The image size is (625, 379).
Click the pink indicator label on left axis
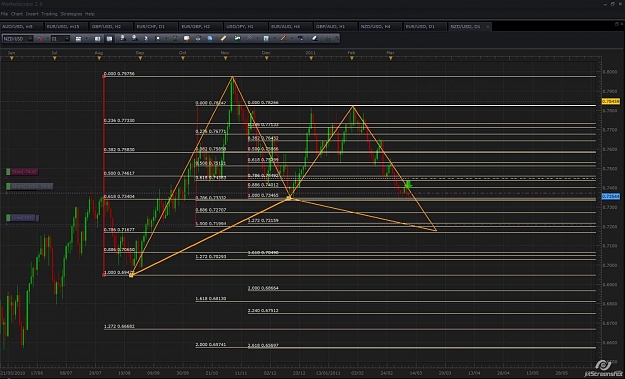pos(22,172)
